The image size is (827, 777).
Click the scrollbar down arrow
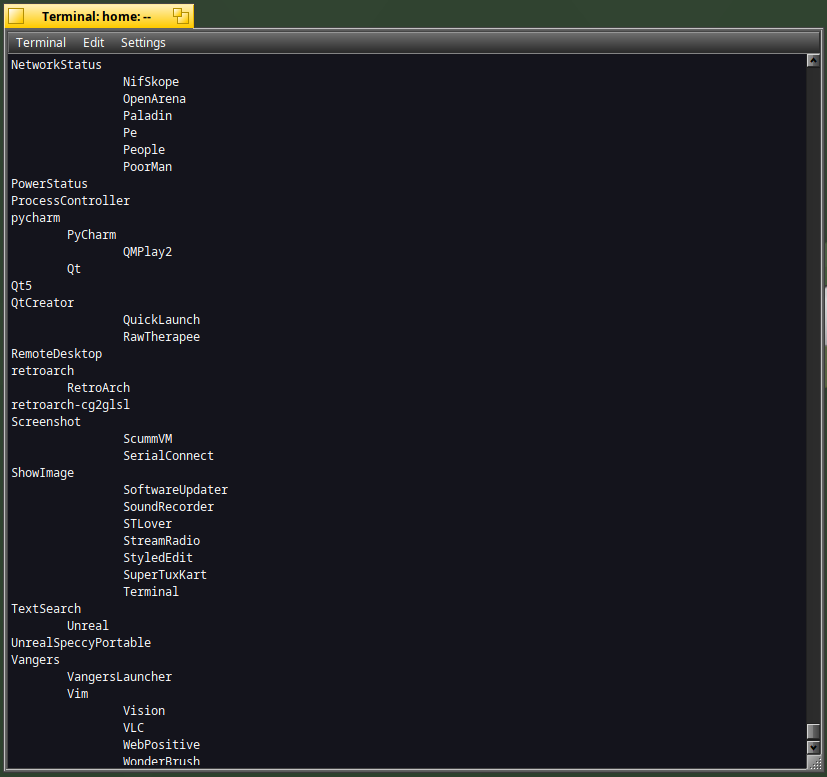813,747
